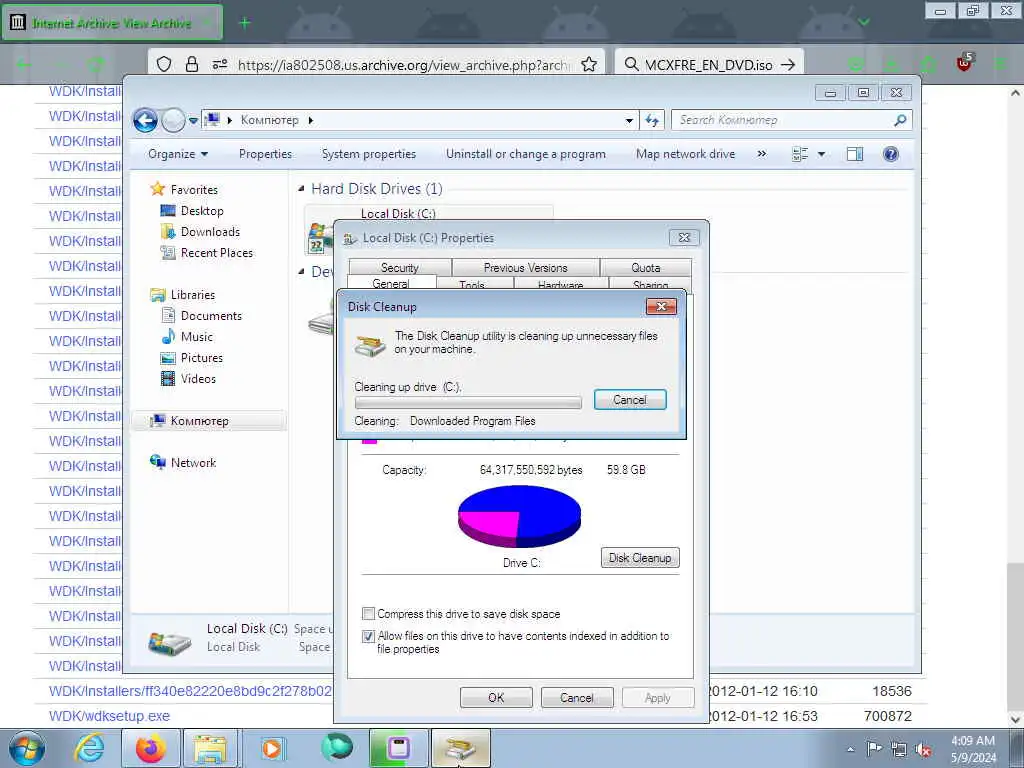The image size is (1024, 768).
Task: Click the disabled Apply button
Action: [x=658, y=697]
